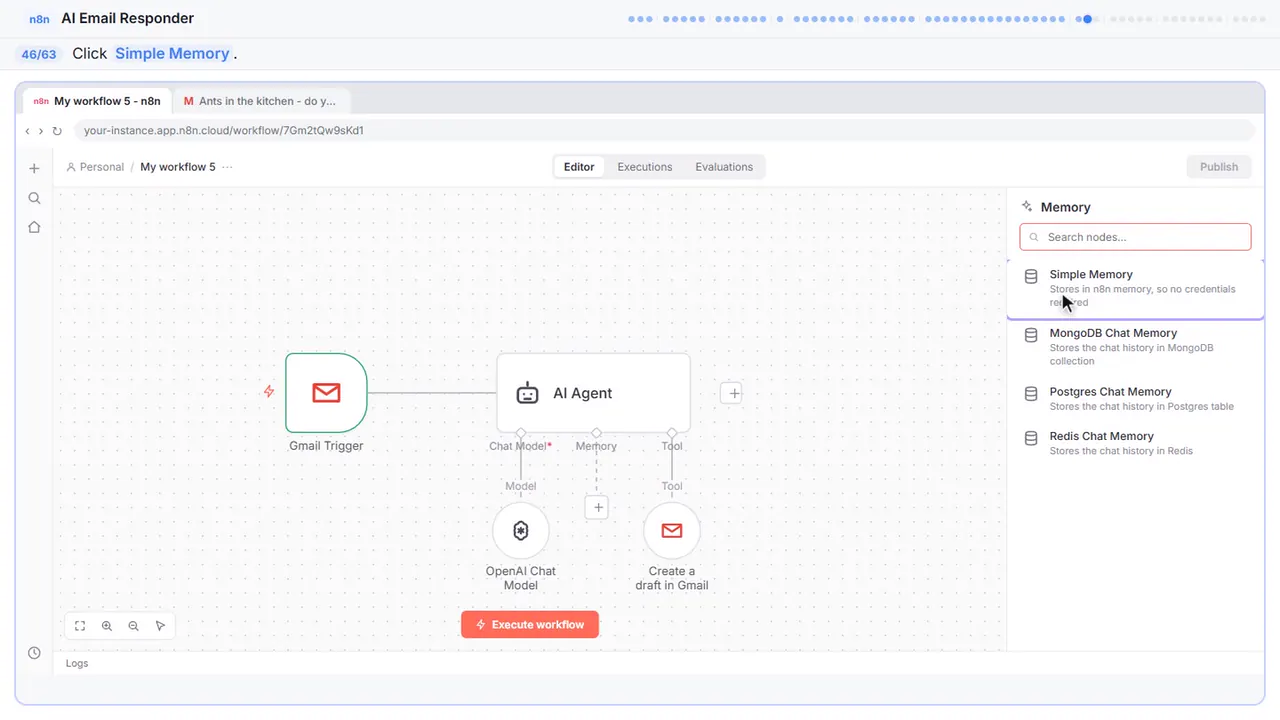This screenshot has width=1280, height=720.
Task: Zoom in on the canvas
Action: tap(107, 626)
